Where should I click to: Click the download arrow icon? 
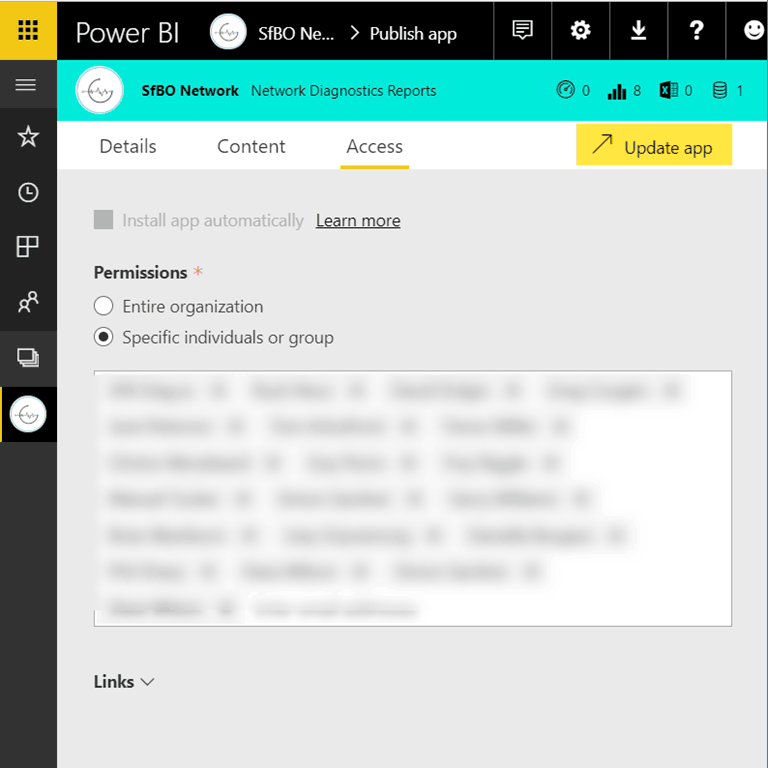click(638, 31)
